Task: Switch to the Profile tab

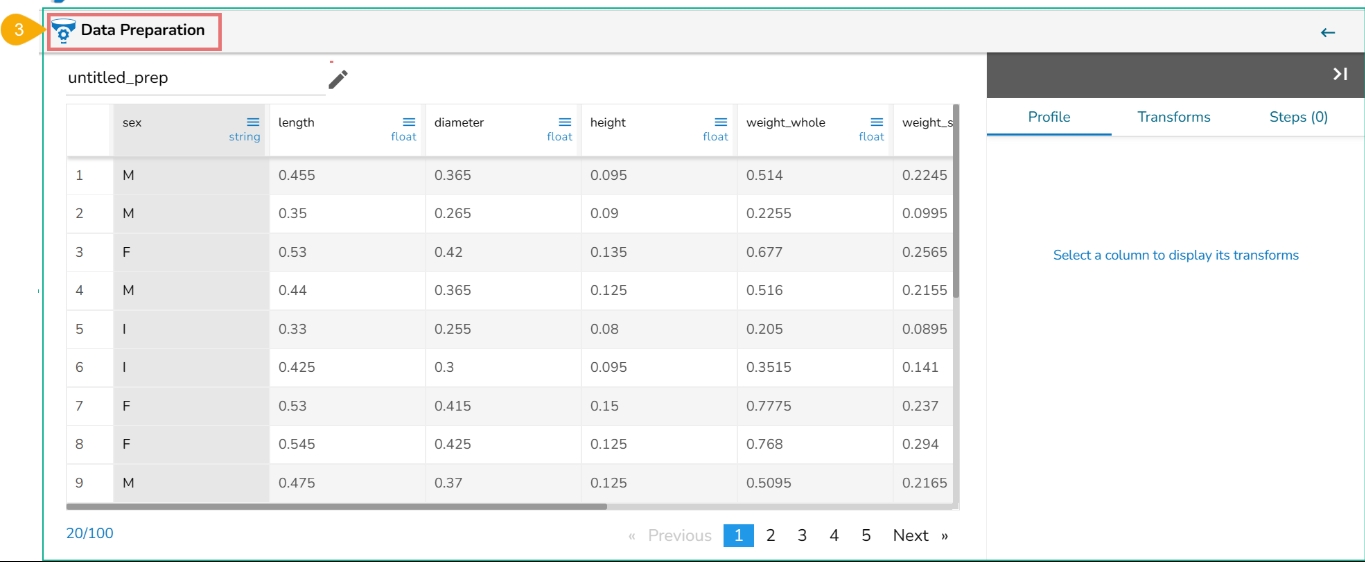Action: coord(1049,117)
